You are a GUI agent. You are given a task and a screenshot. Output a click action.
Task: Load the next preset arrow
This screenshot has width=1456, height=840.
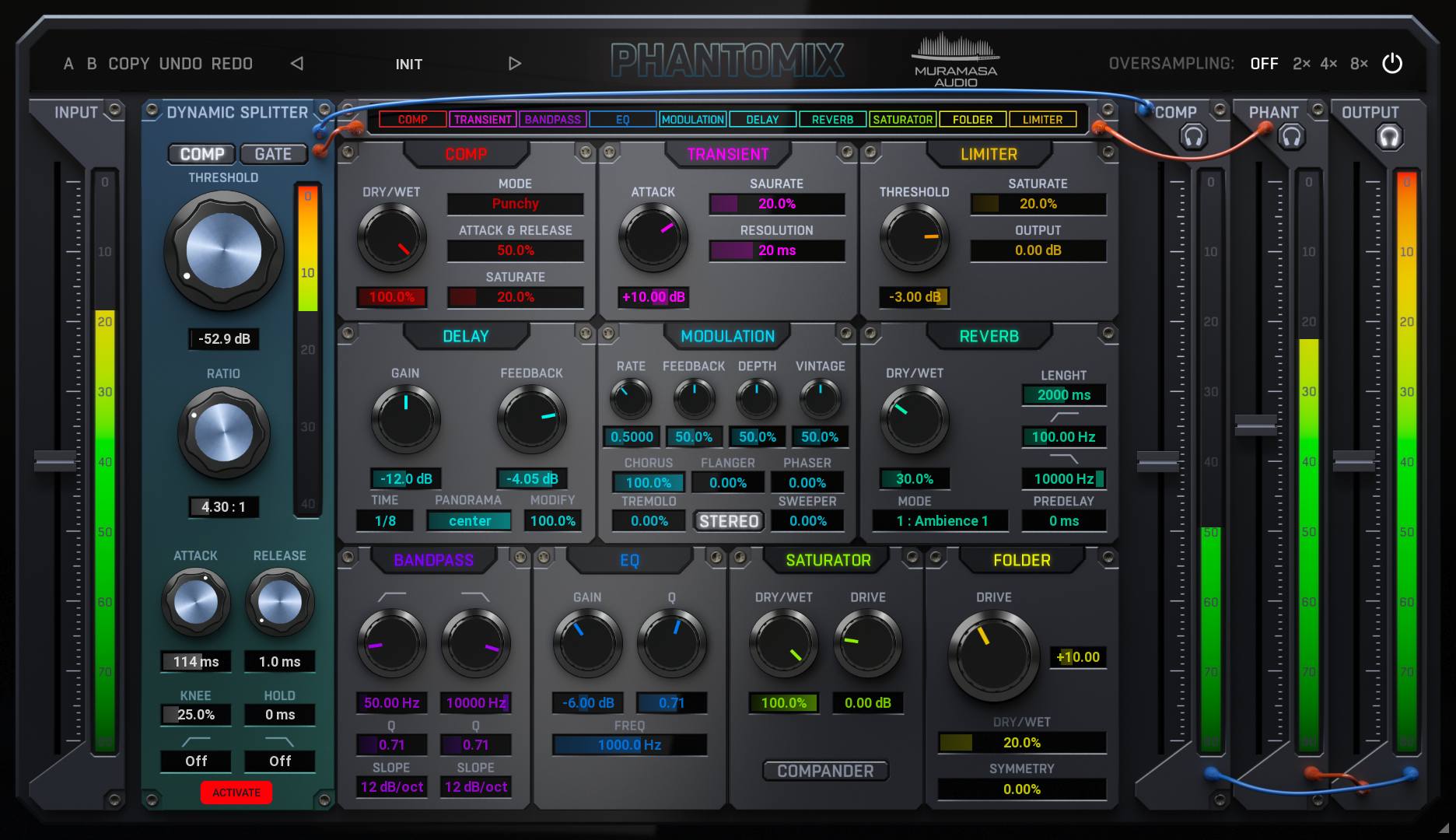pyautogui.click(x=514, y=64)
